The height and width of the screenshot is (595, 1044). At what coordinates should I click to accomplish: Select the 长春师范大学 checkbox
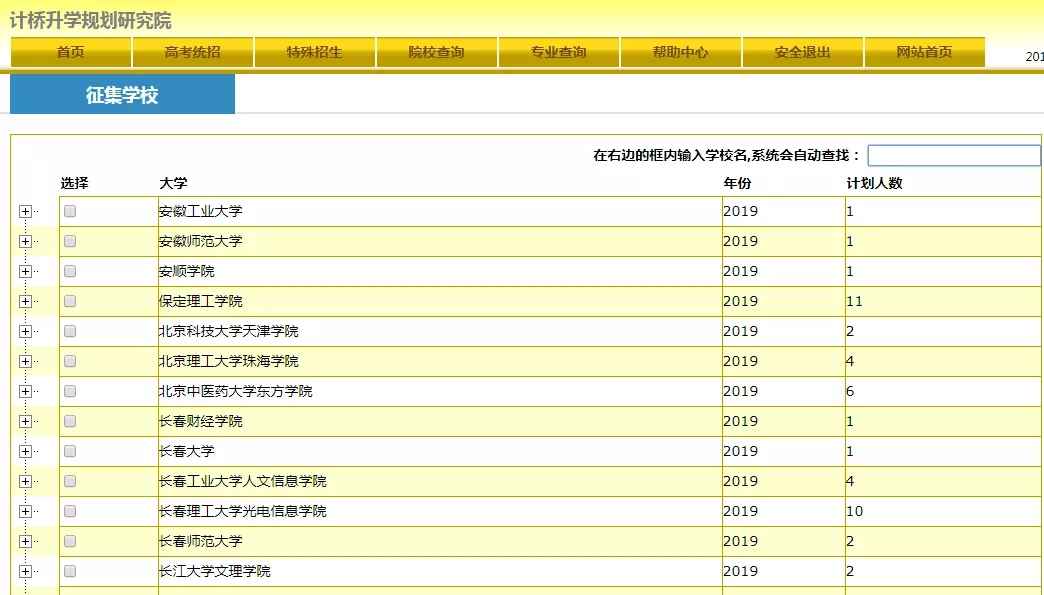(x=70, y=540)
